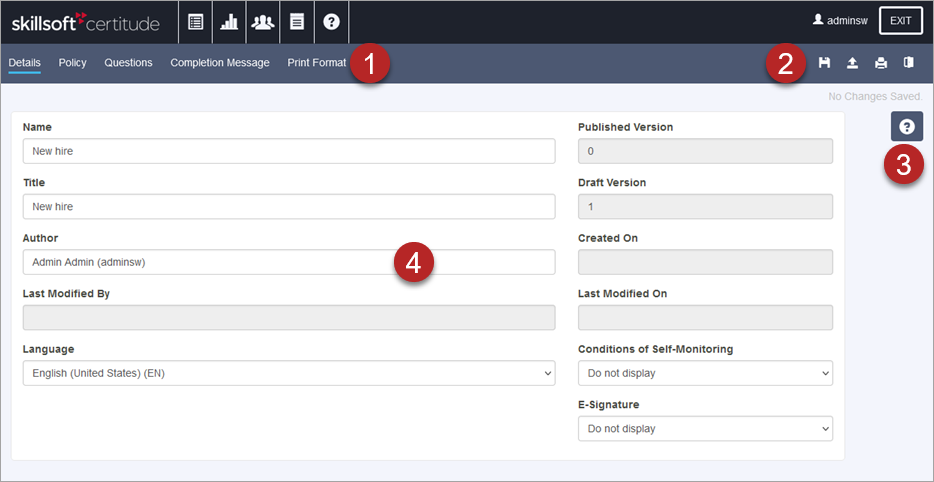Open the Questions tab
This screenshot has height=482, width=934.
pyautogui.click(x=128, y=63)
